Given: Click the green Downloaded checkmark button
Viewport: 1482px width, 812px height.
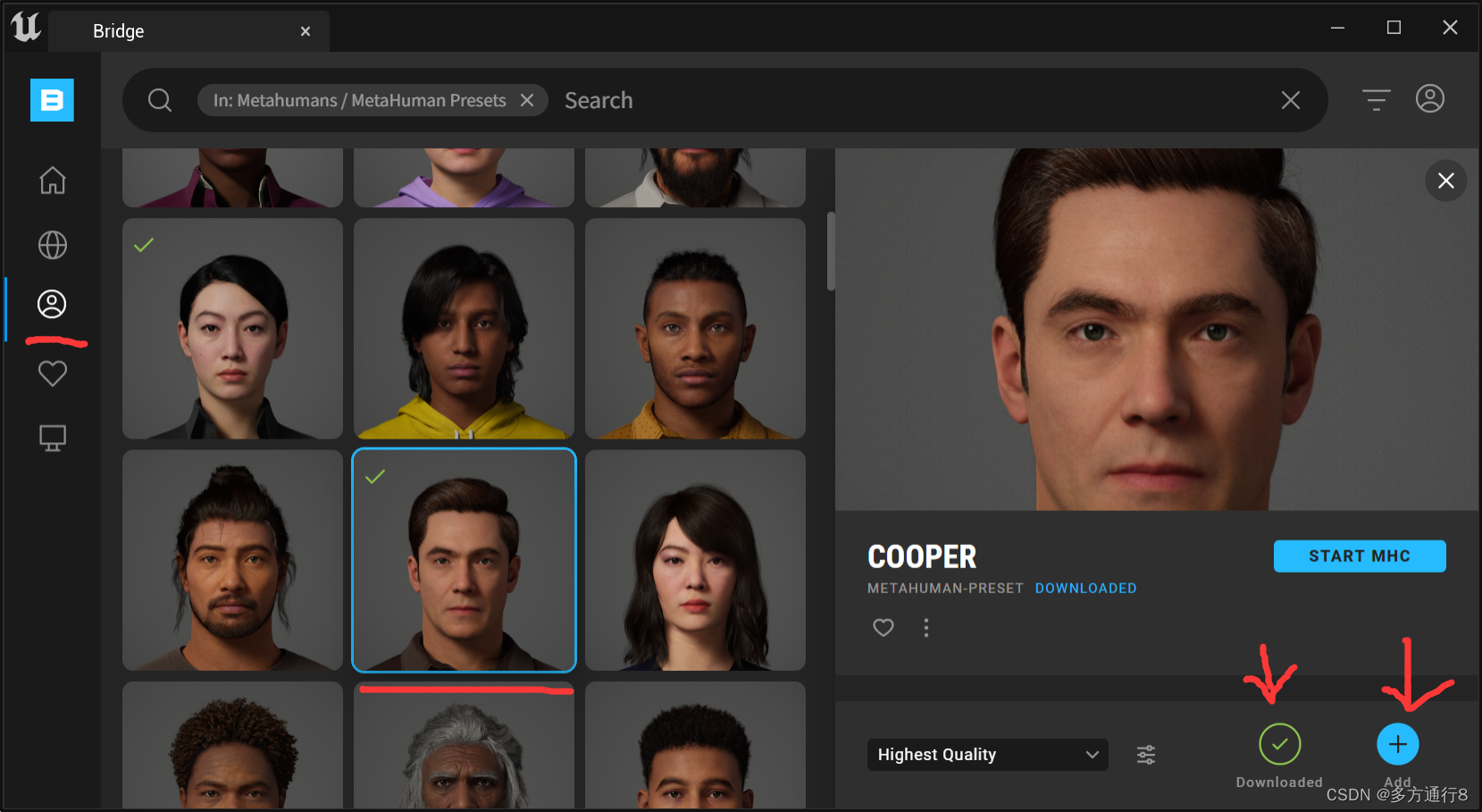Looking at the screenshot, I should [x=1280, y=744].
